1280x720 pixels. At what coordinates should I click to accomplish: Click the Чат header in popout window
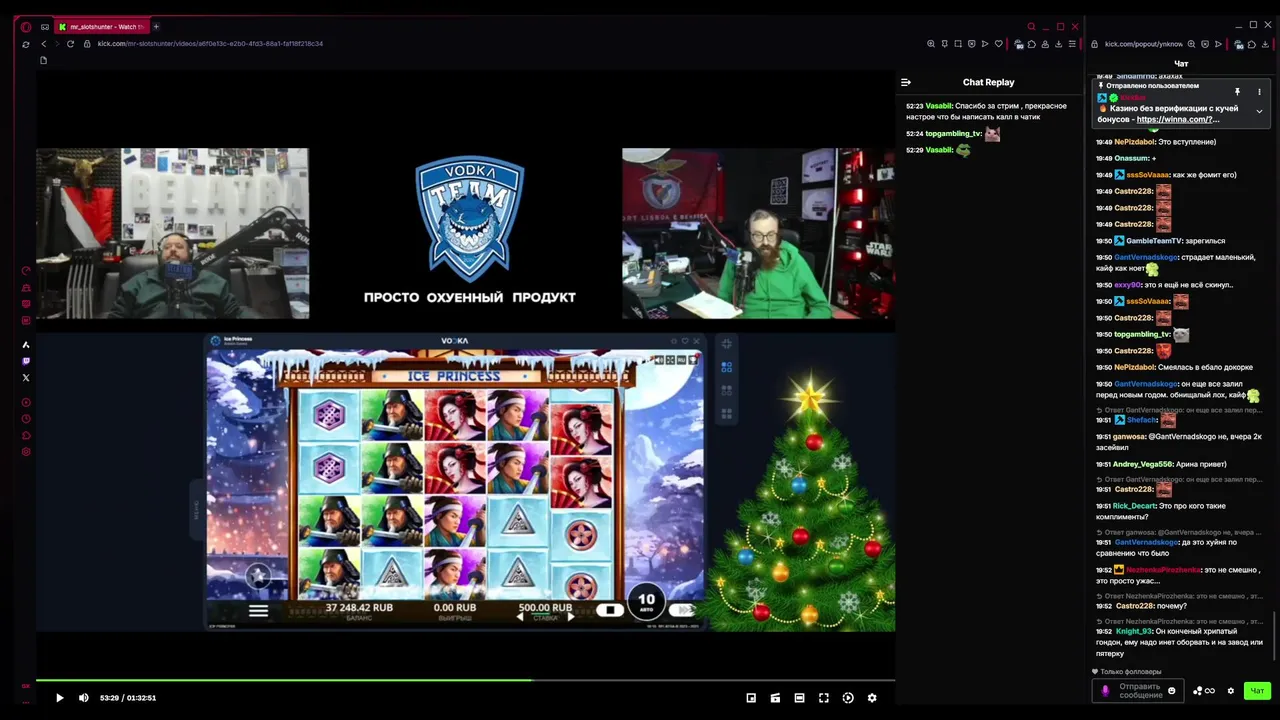pyautogui.click(x=1181, y=64)
